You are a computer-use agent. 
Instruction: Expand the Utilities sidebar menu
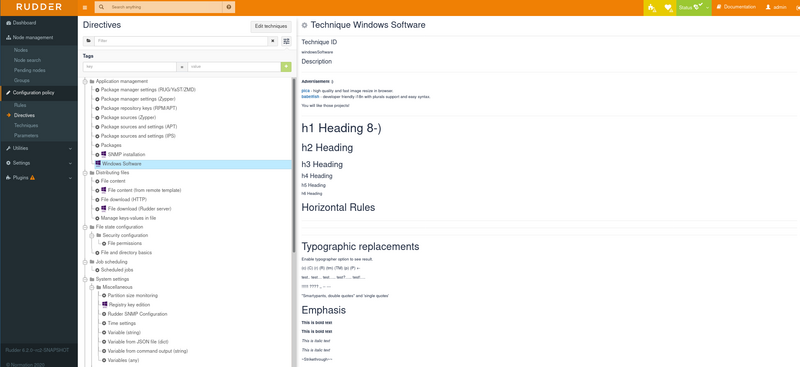click(39, 148)
